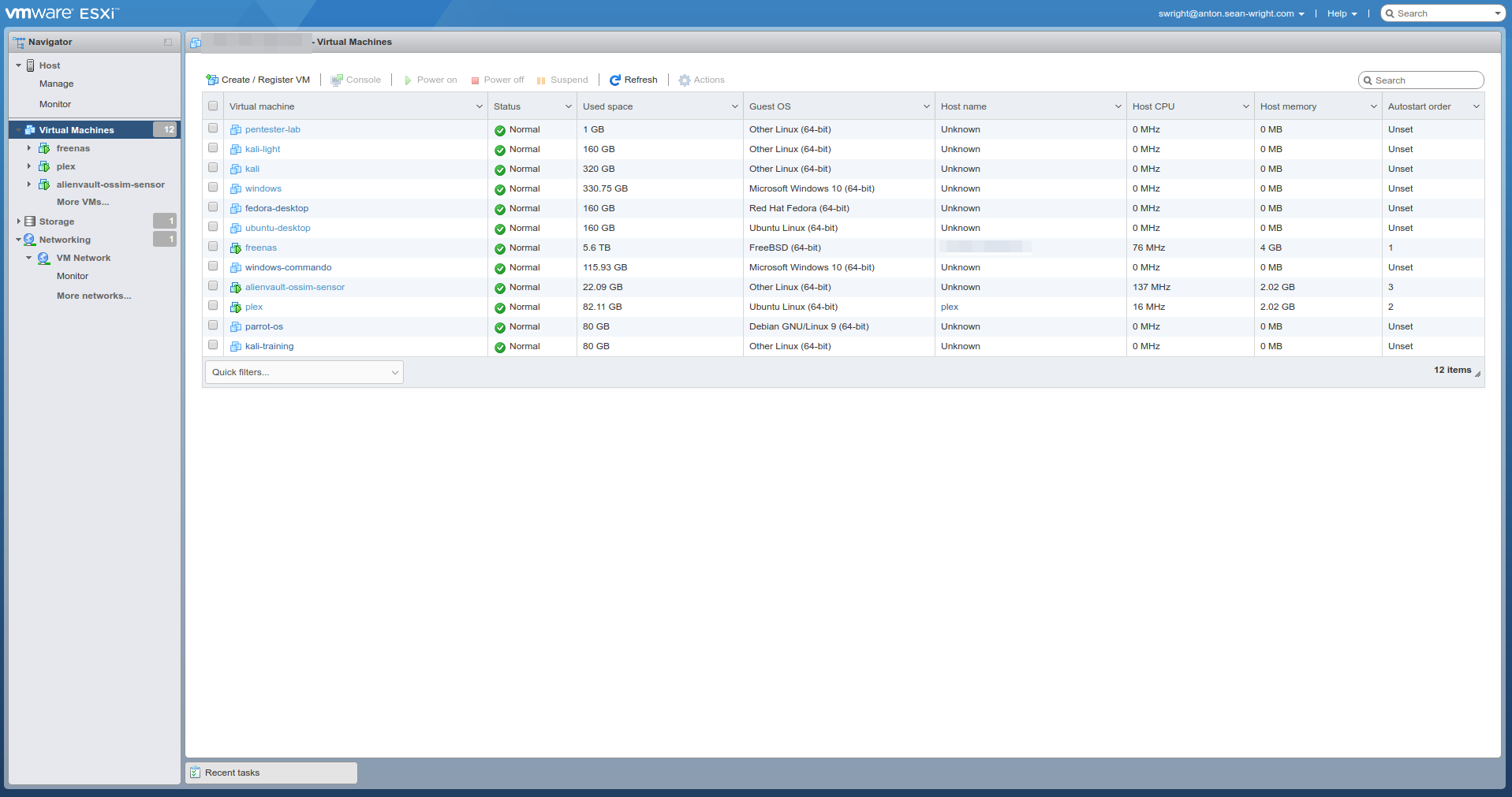Click the Actions gear icon

pos(685,80)
